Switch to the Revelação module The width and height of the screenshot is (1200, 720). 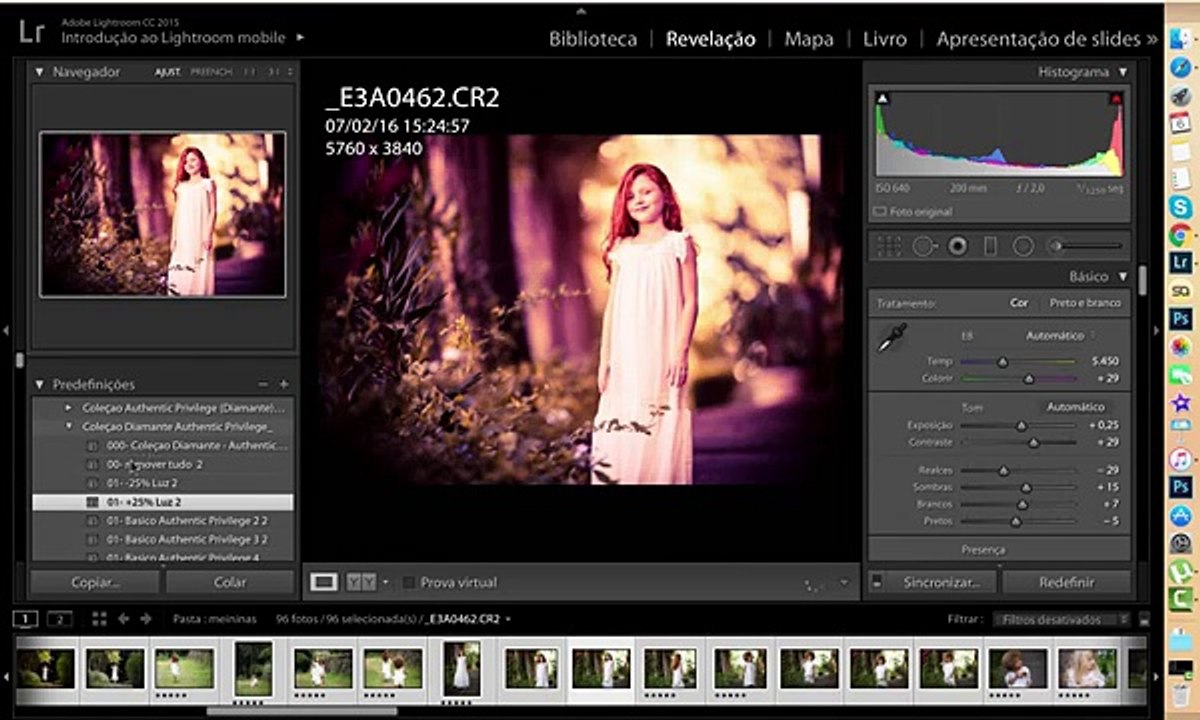[x=710, y=39]
